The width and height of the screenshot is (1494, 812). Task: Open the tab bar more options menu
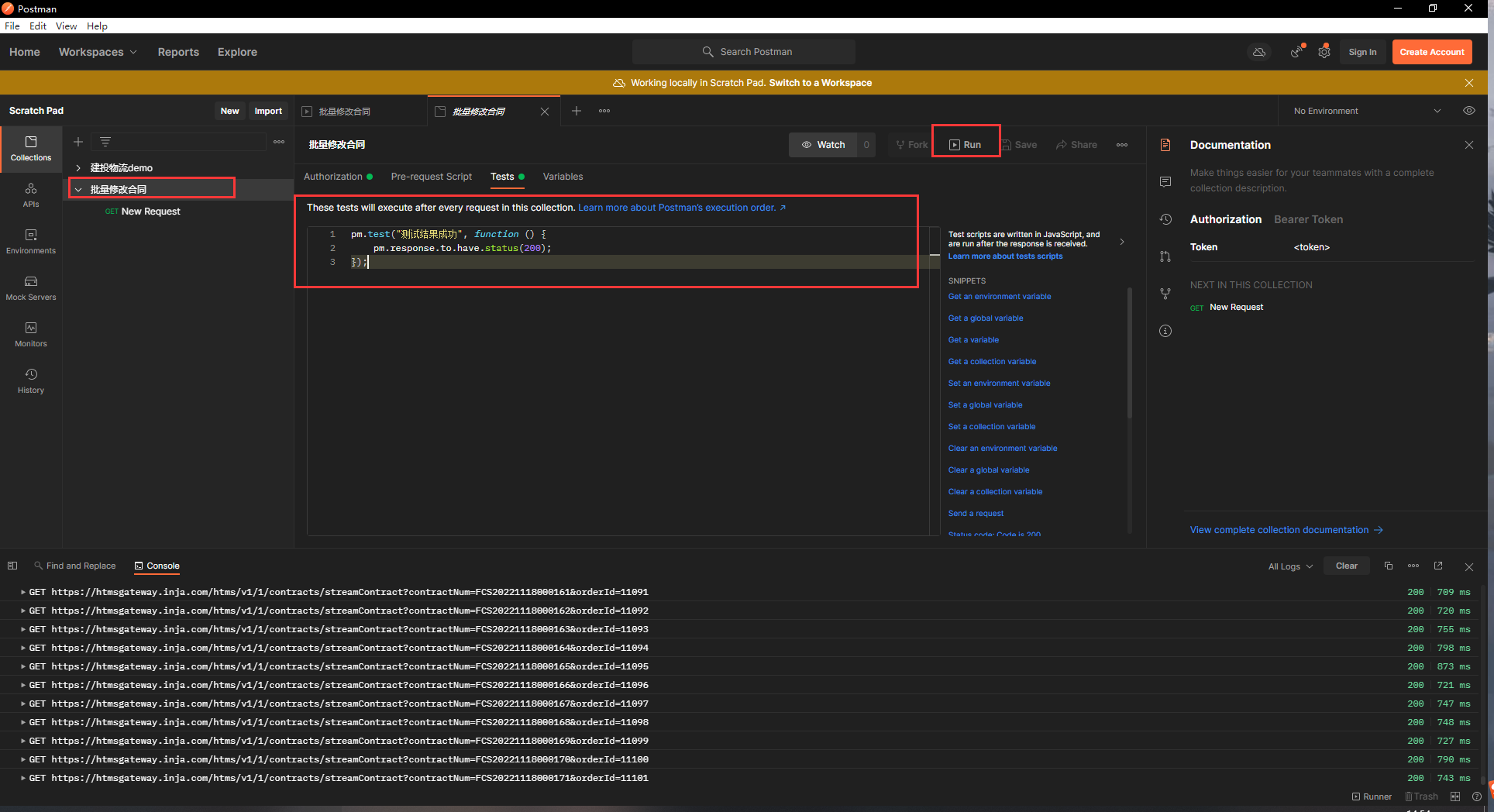click(x=604, y=111)
